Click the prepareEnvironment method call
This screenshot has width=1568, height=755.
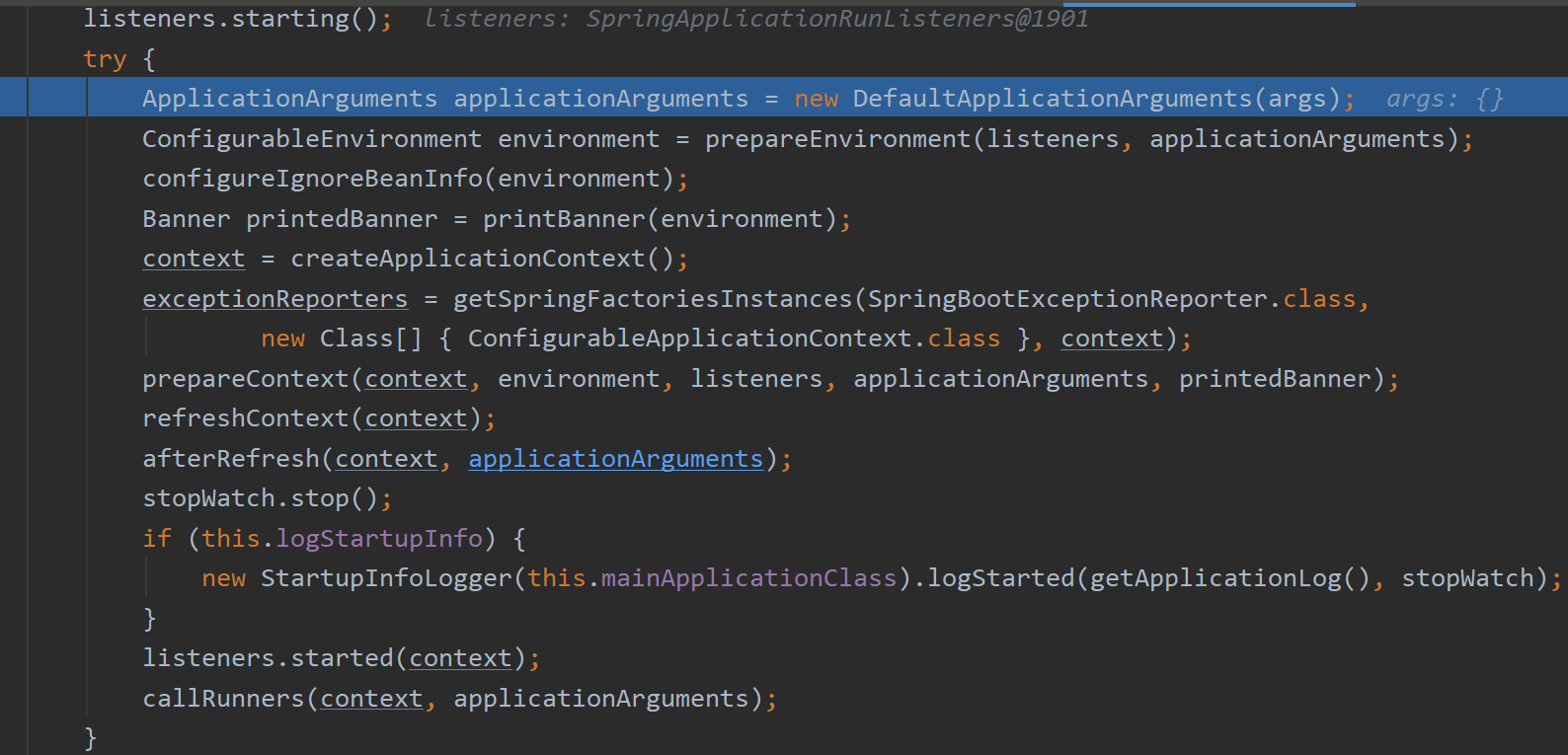pyautogui.click(x=838, y=139)
